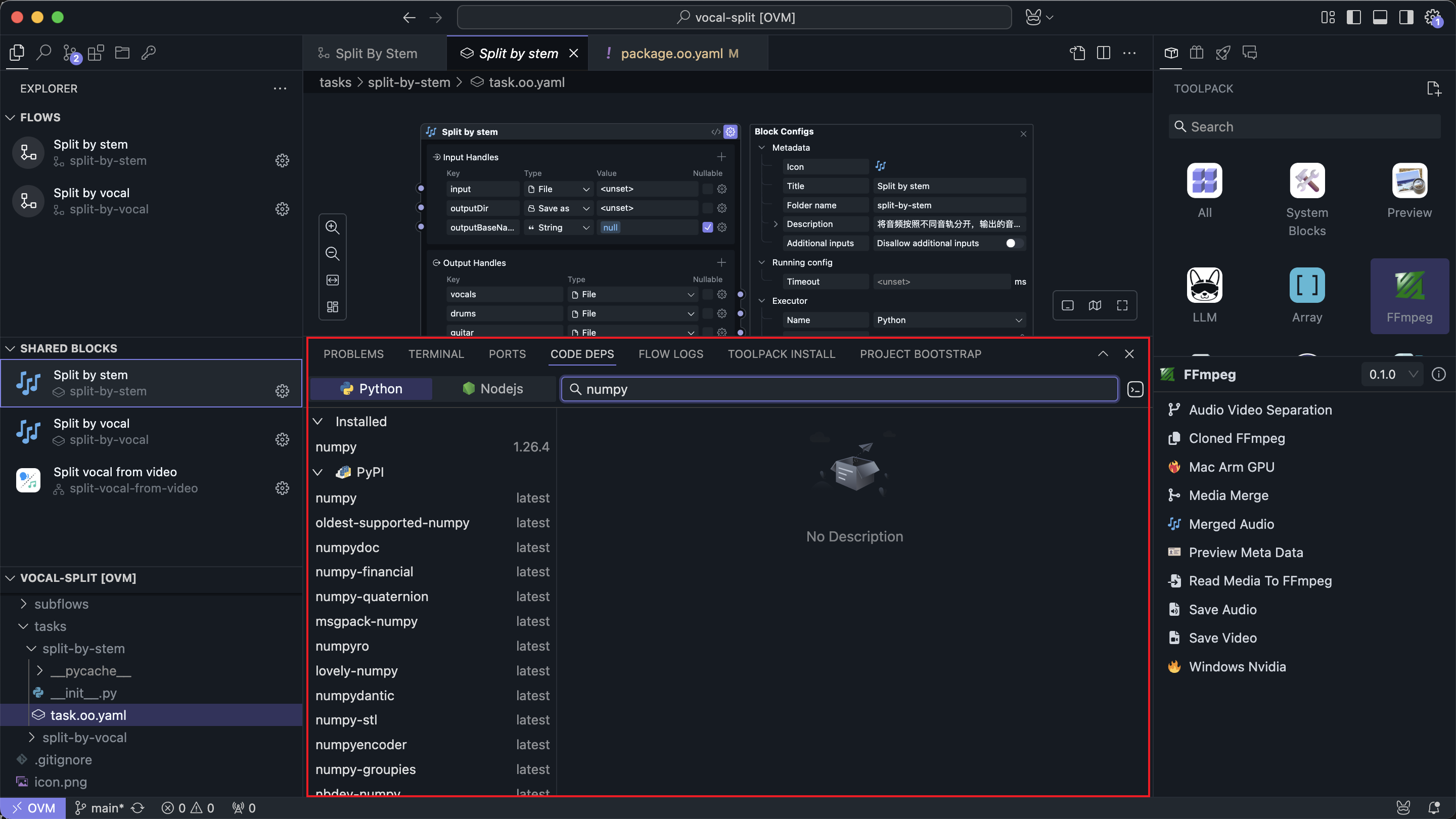Open the package.oo.yaml editor tab
1456x819 pixels.
pyautogui.click(x=671, y=53)
